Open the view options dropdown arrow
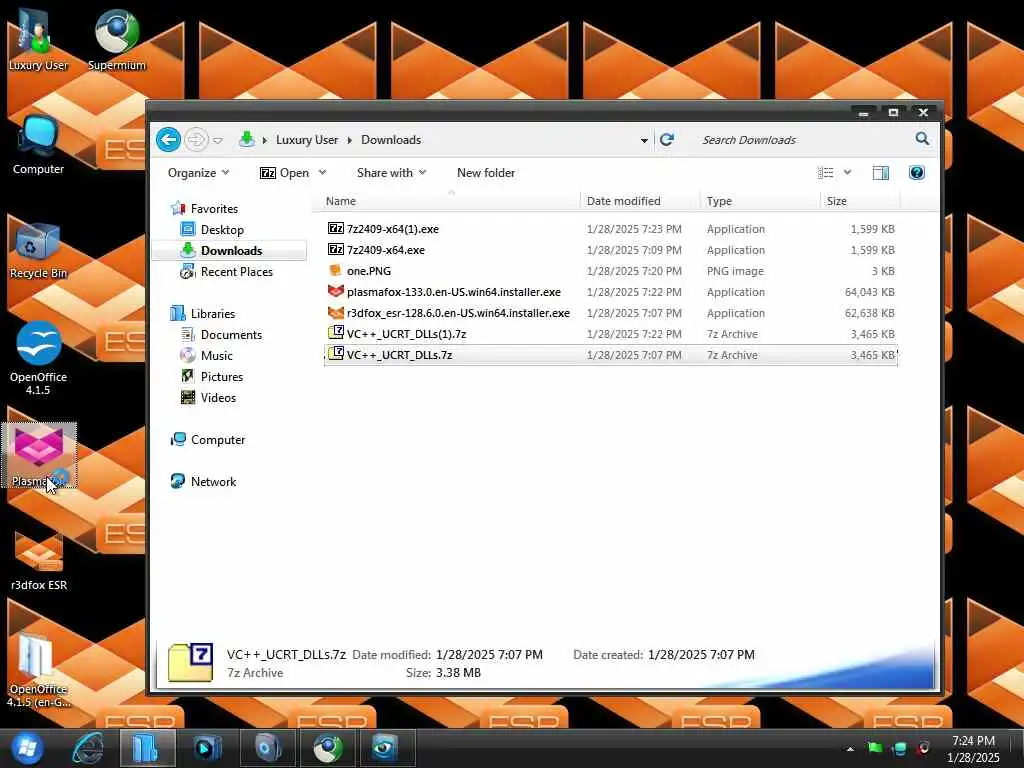1024x768 pixels. click(x=847, y=172)
